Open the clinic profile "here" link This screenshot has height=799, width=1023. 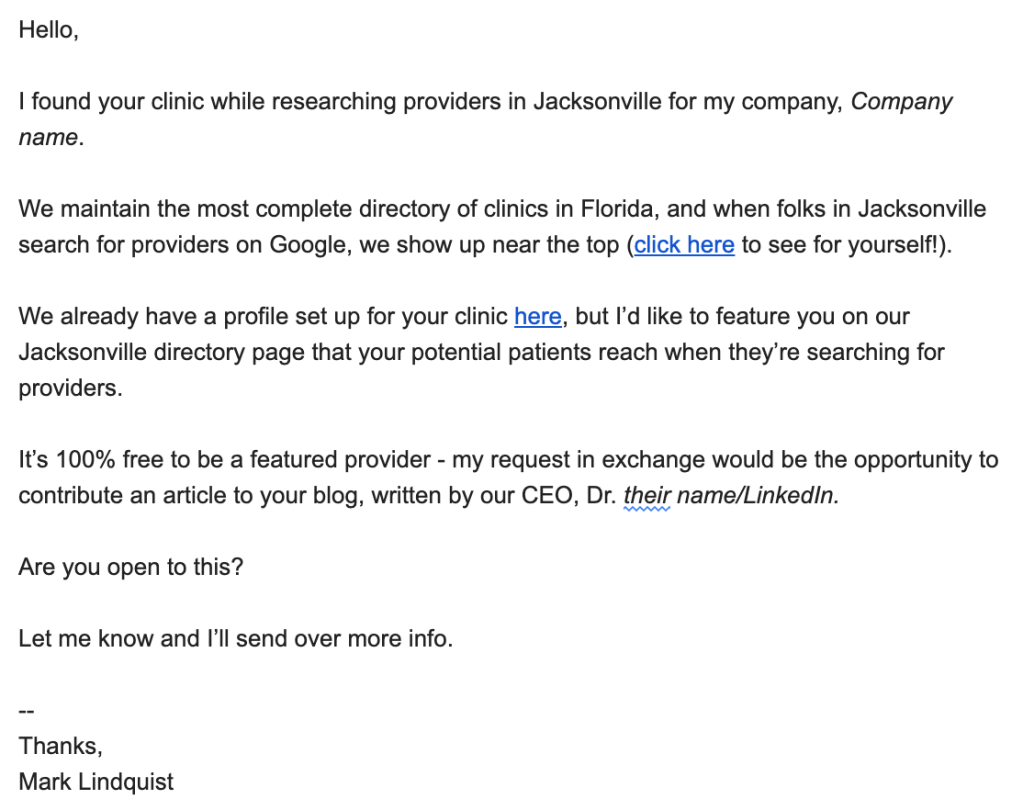pyautogui.click(x=537, y=317)
